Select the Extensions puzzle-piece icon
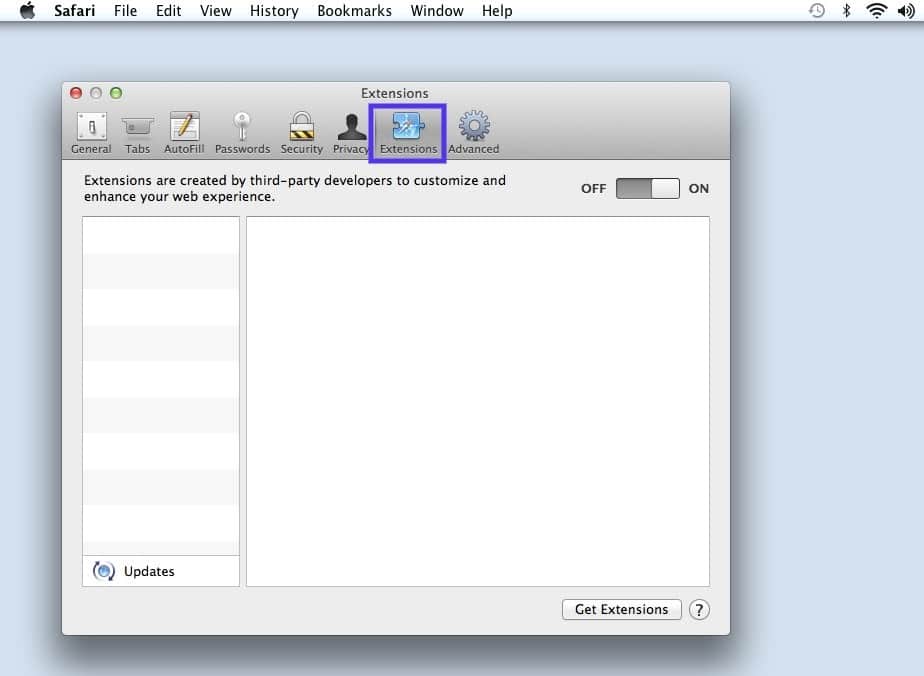Viewport: 924px width, 676px height. (x=407, y=128)
